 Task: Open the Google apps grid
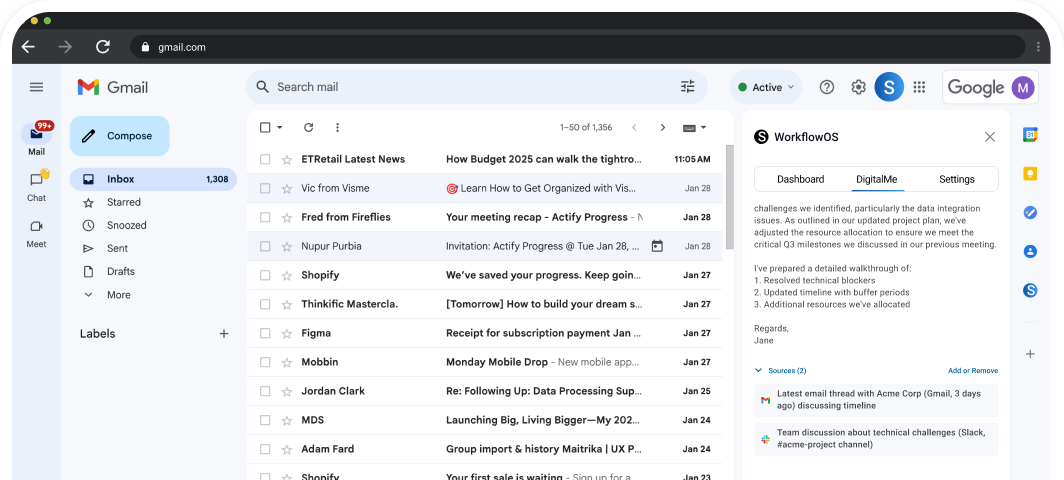919,87
